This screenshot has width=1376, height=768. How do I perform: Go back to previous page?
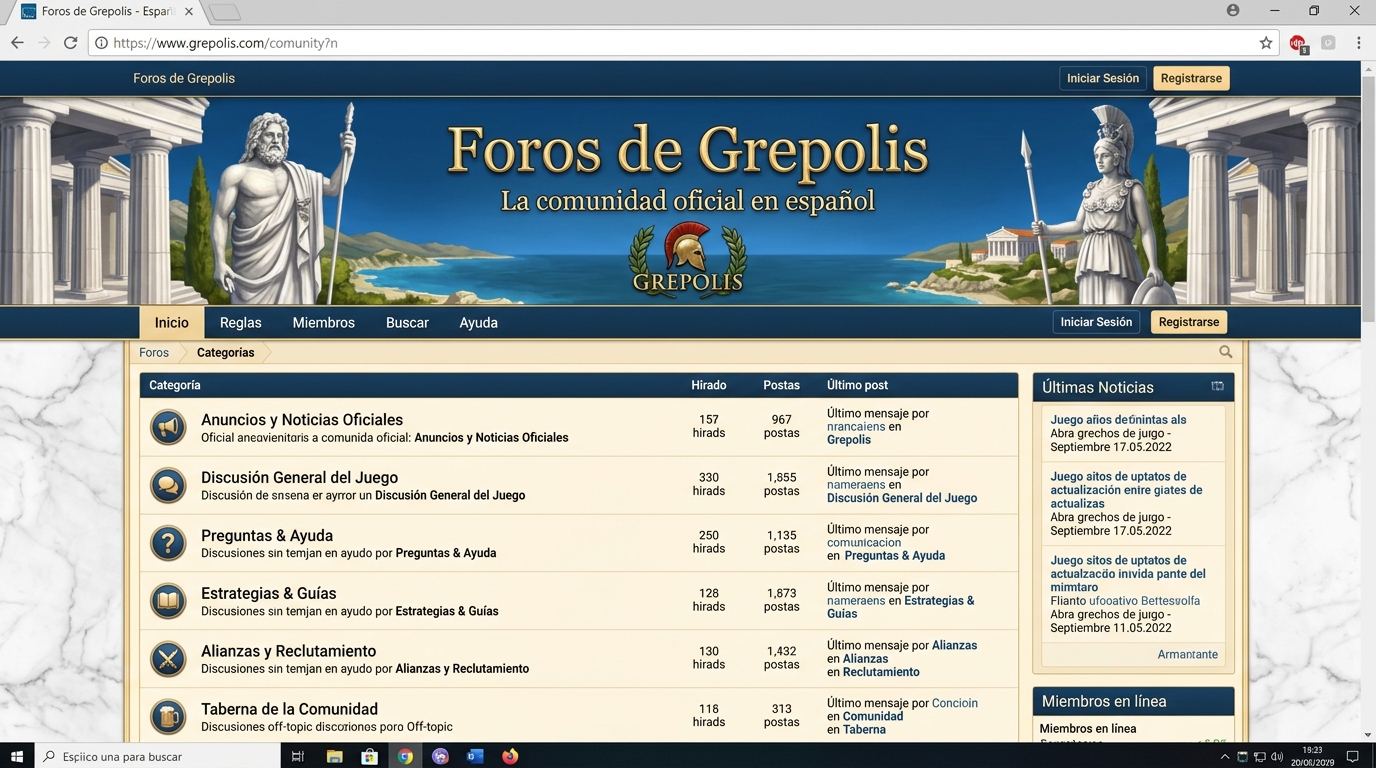(x=17, y=43)
